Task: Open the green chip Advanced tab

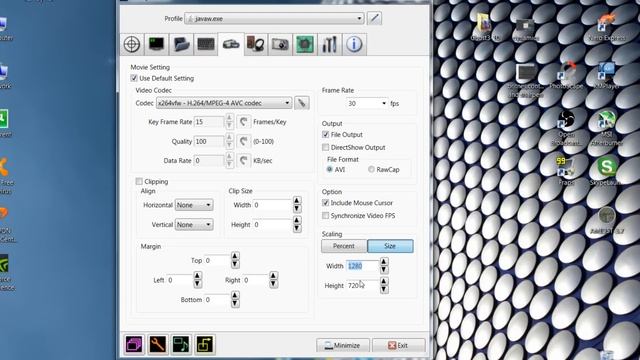Action: pyautogui.click(x=305, y=44)
